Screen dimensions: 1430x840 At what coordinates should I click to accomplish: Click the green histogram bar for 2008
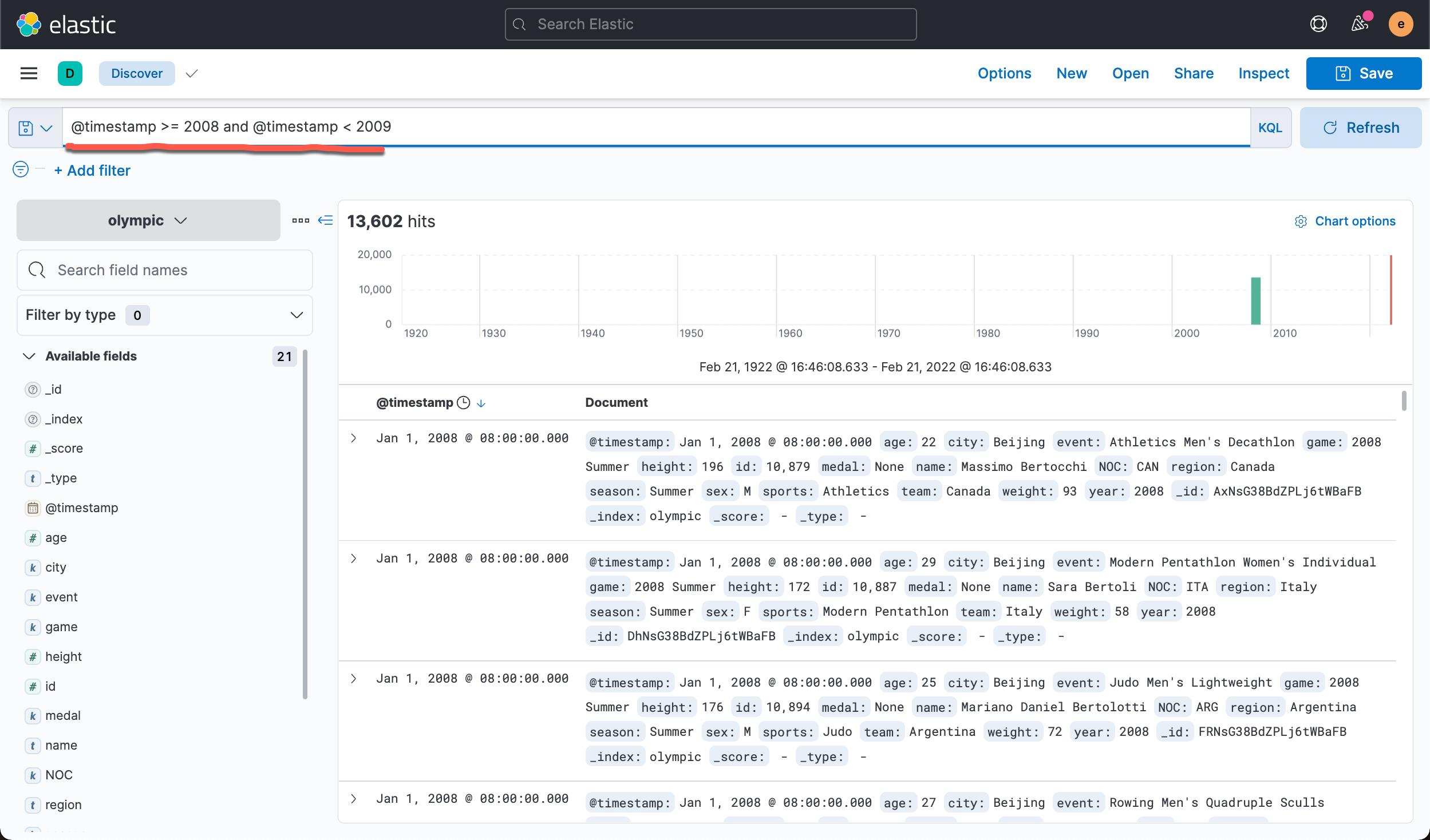1255,301
